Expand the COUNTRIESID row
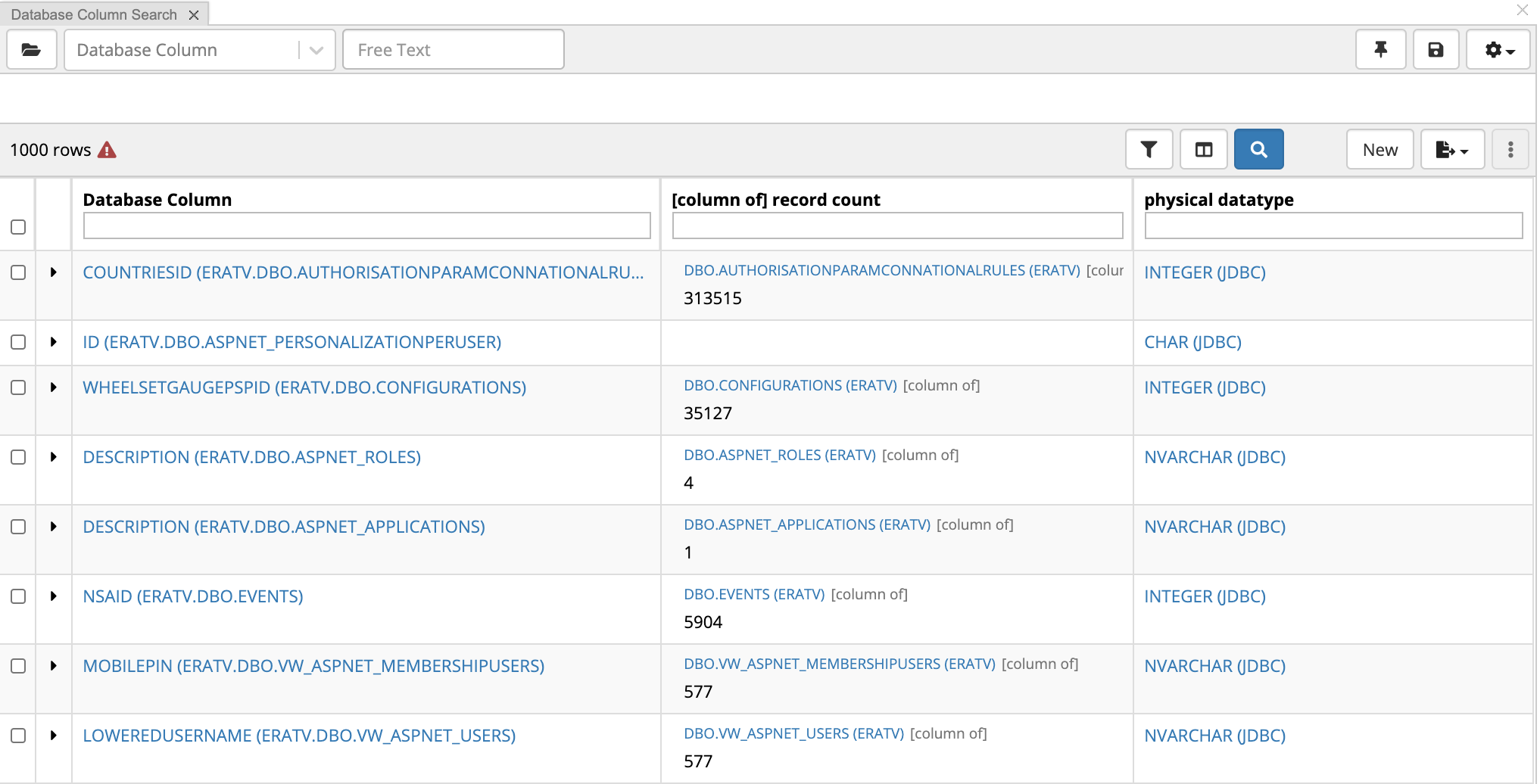The height and width of the screenshot is (784, 1540). coord(53,272)
